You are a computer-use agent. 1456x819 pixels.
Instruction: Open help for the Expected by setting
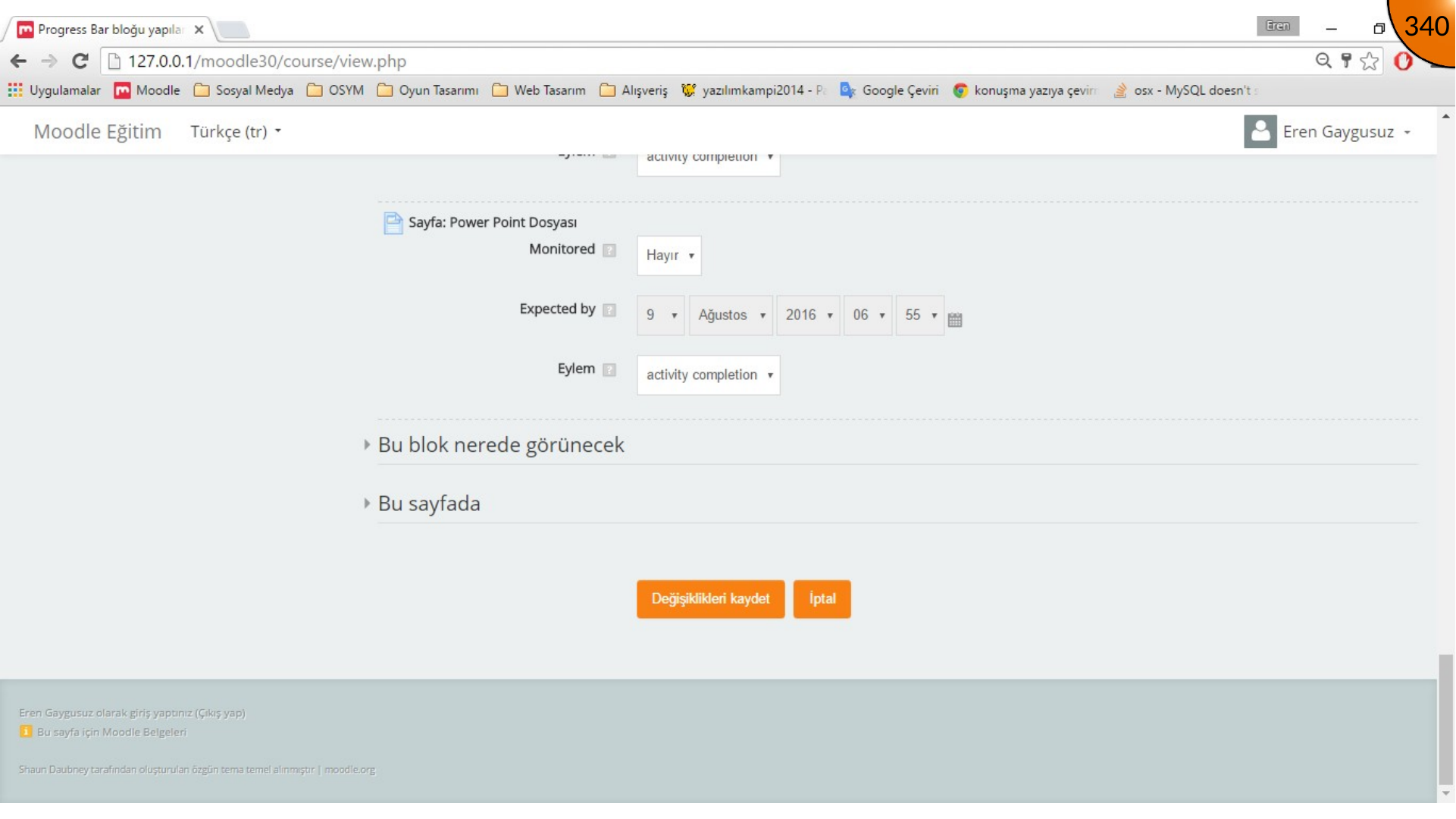(609, 310)
